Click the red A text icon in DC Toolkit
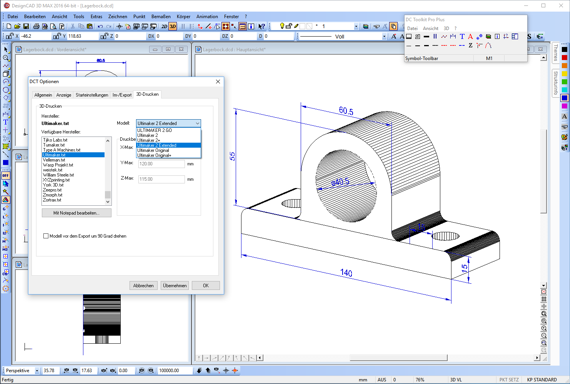 click(x=470, y=36)
